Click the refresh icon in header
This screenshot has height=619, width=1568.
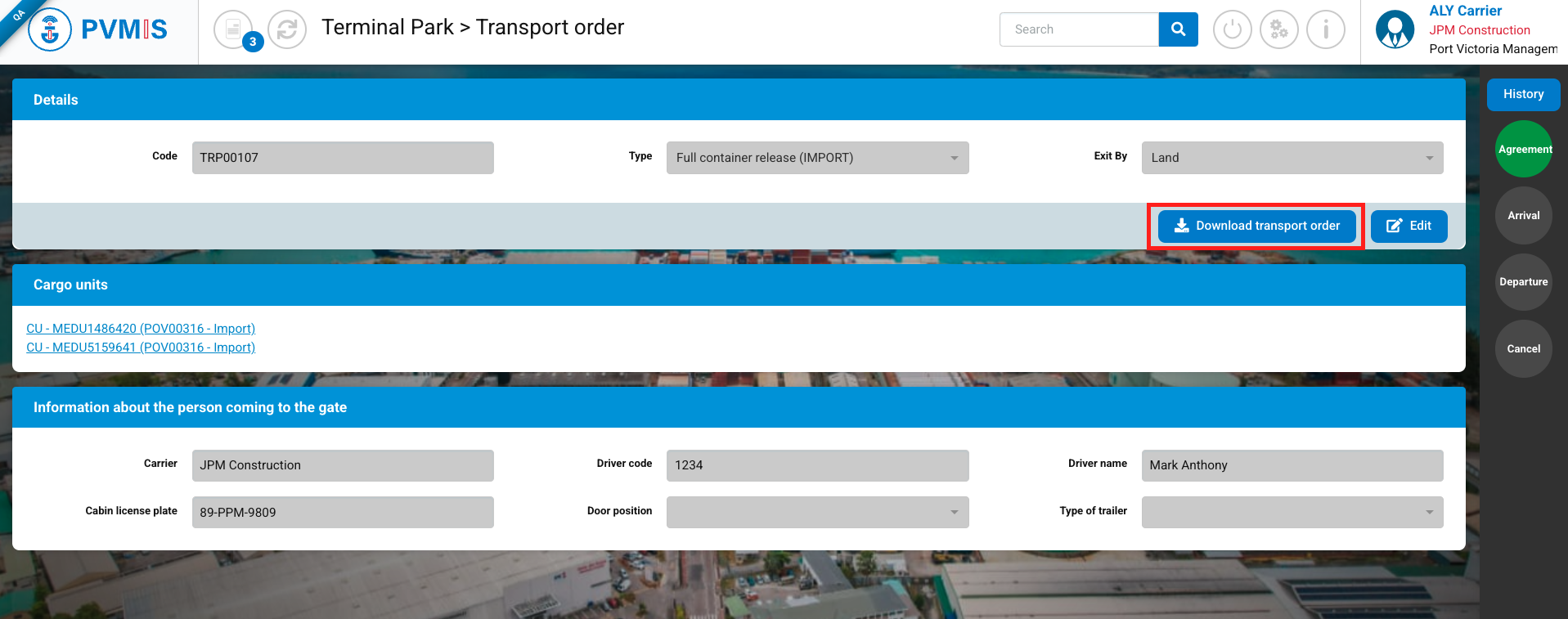pos(287,30)
